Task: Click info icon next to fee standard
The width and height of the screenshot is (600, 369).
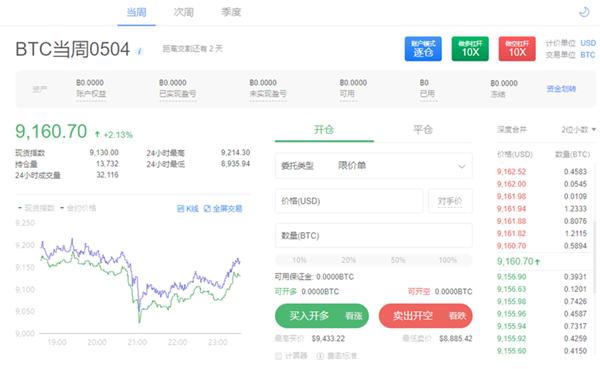Action: tap(320, 356)
